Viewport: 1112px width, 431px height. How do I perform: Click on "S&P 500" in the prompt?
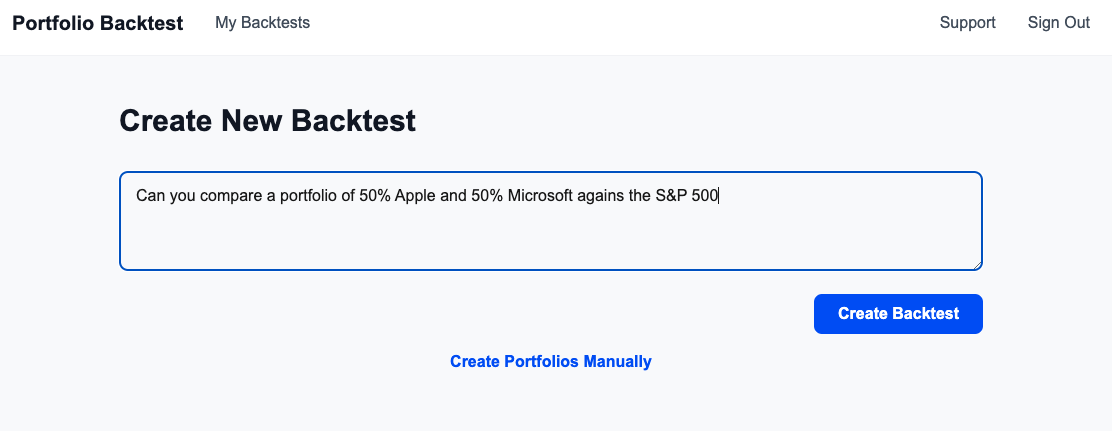tap(687, 196)
